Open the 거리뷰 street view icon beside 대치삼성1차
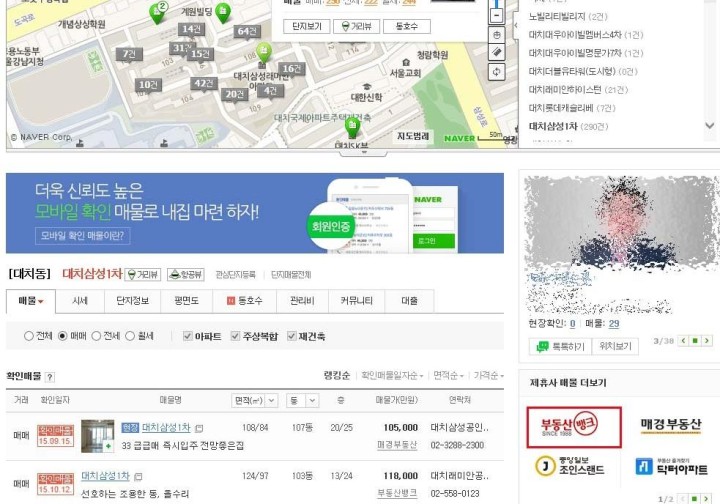The height and width of the screenshot is (504, 720). point(143,274)
